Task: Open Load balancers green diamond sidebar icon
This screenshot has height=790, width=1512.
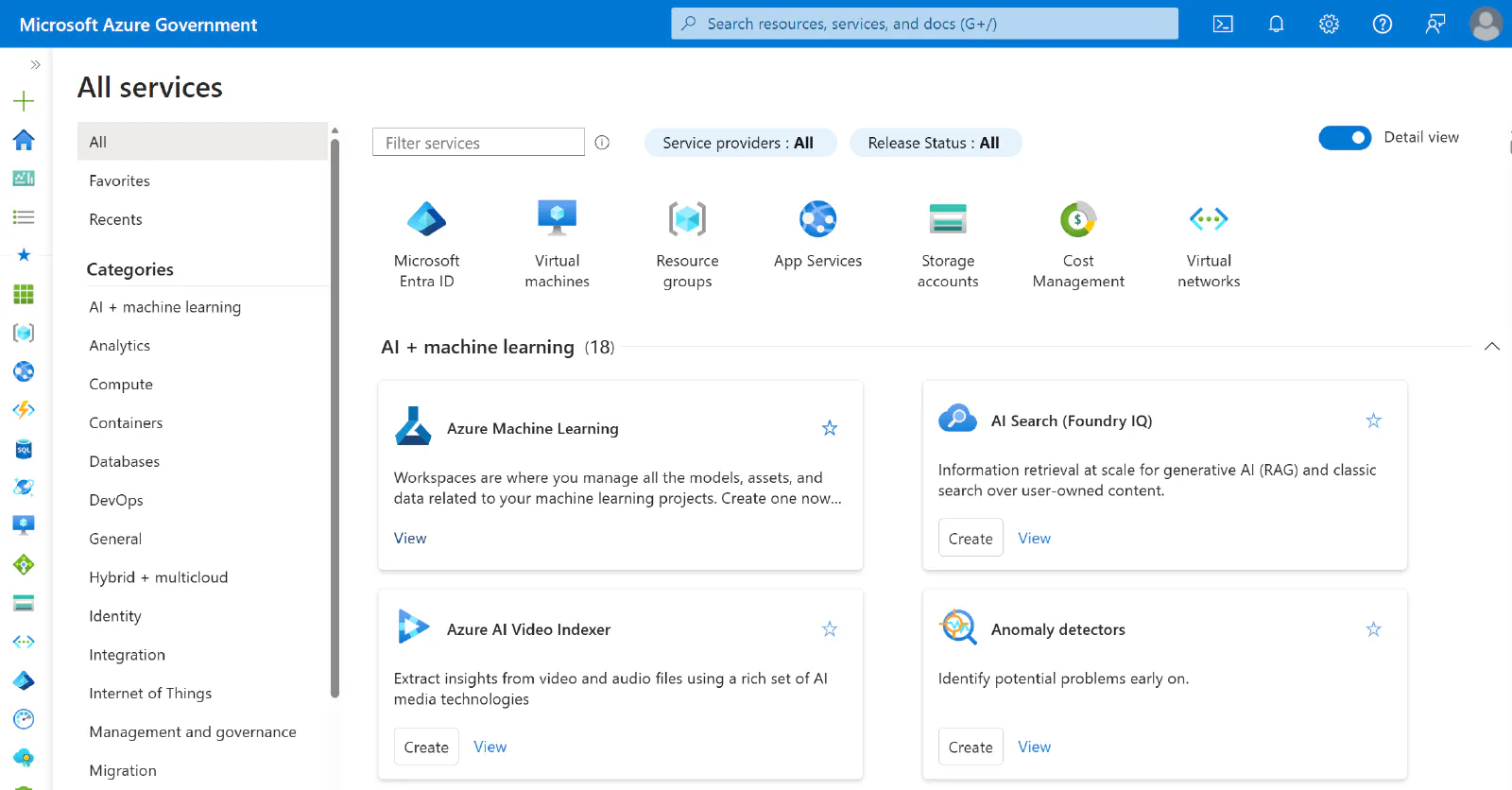Action: point(24,564)
